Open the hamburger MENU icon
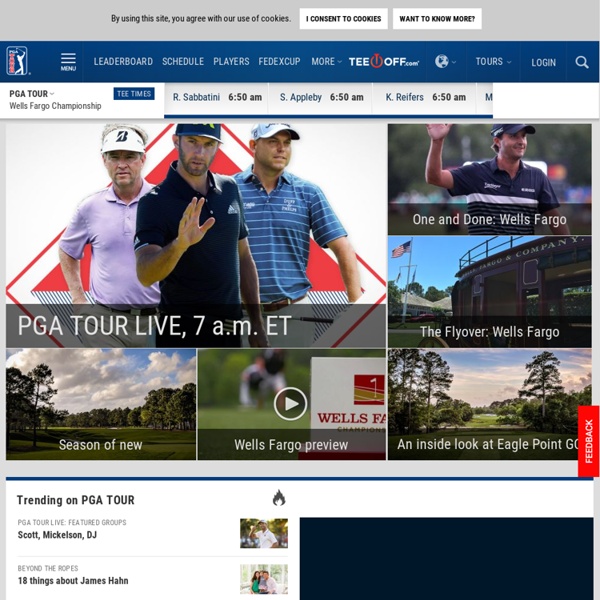The width and height of the screenshot is (600, 600). click(68, 62)
